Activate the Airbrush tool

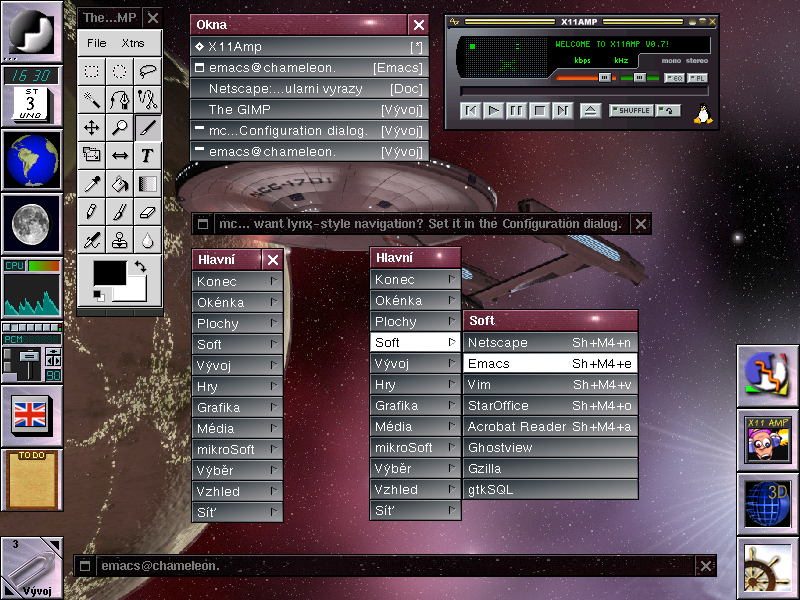coord(92,240)
